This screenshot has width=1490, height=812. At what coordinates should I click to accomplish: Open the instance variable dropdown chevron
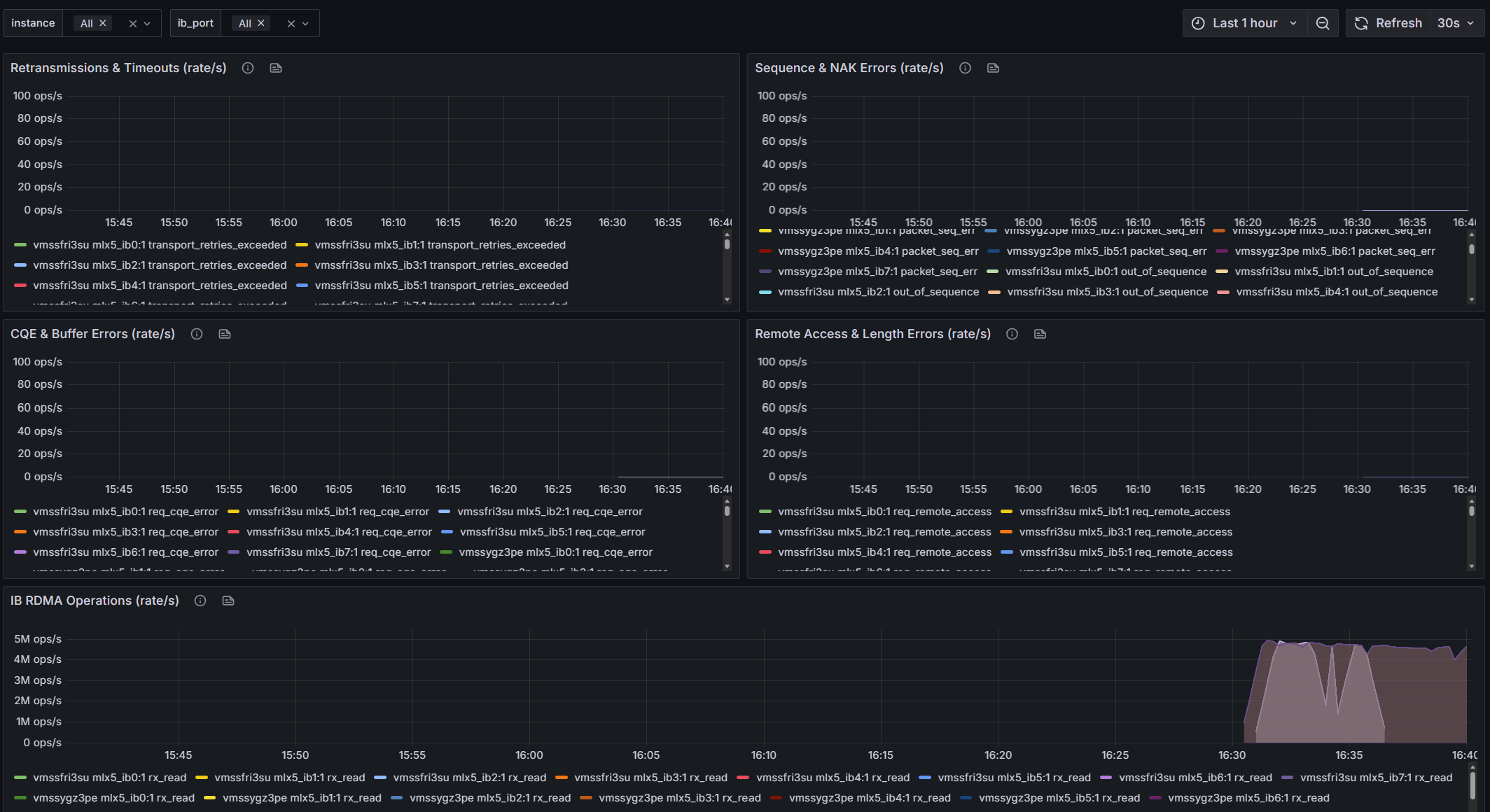point(148,23)
